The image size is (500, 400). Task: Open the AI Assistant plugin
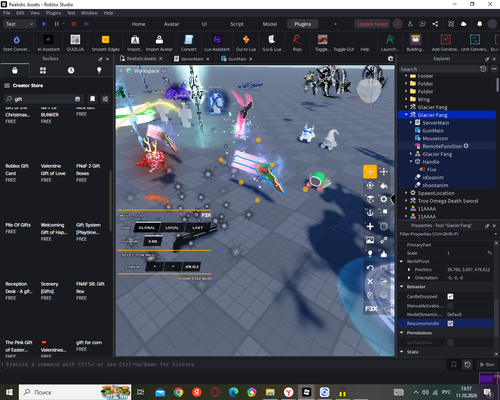click(x=49, y=40)
